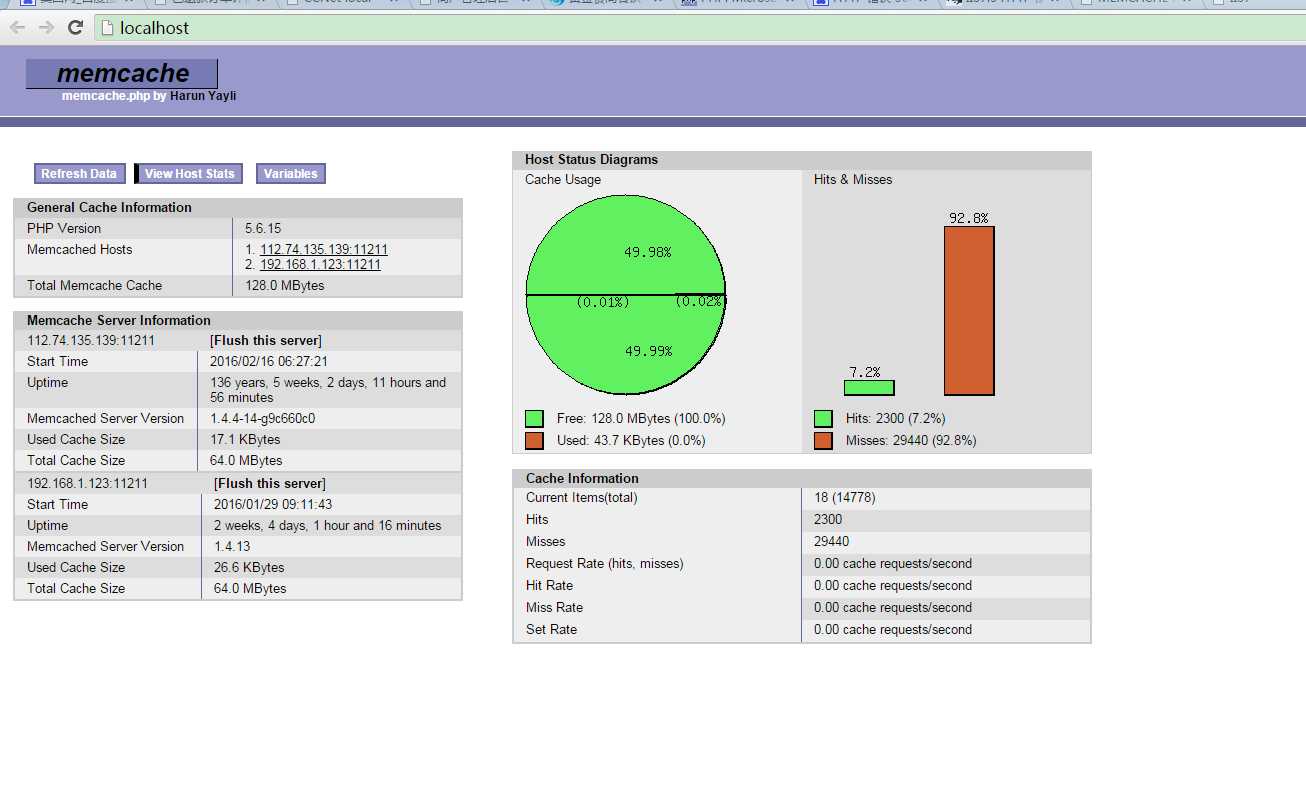Select PHP Version value 5.6.15
Image resolution: width=1306 pixels, height=786 pixels.
(263, 228)
